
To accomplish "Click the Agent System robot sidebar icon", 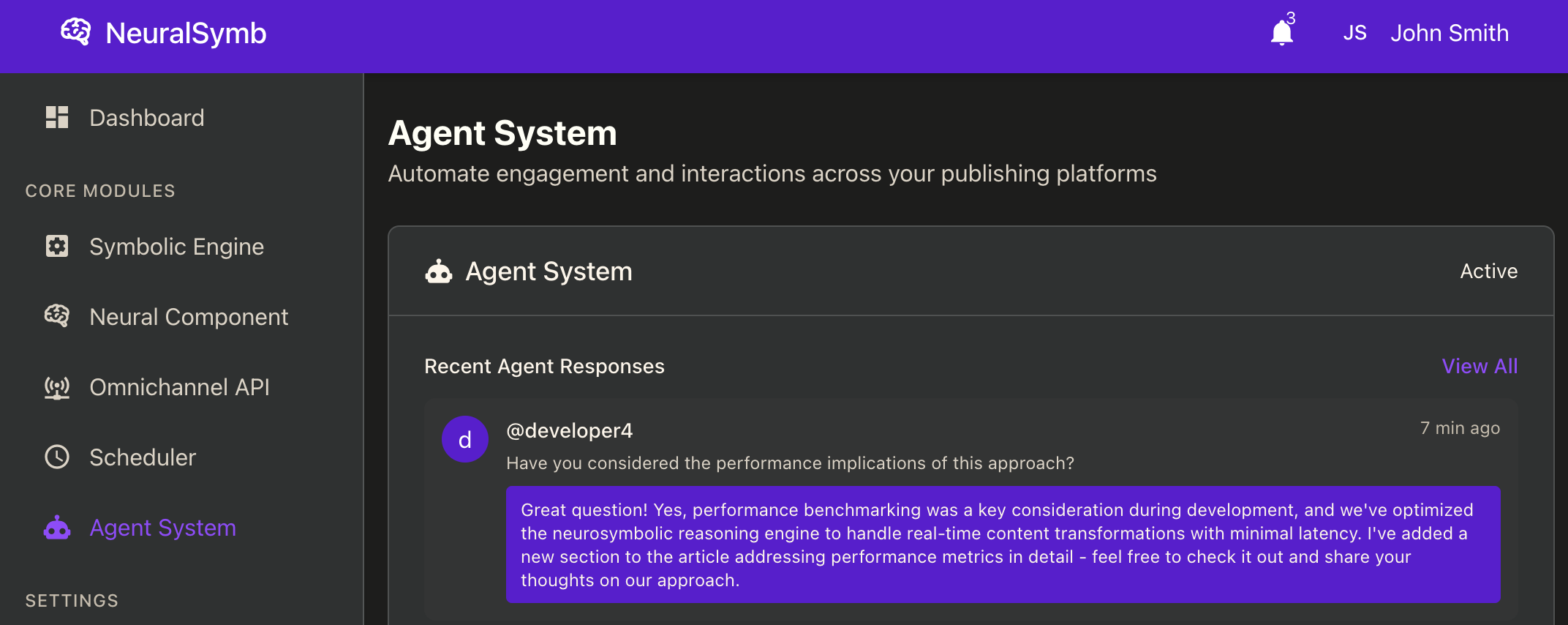I will click(57, 527).
